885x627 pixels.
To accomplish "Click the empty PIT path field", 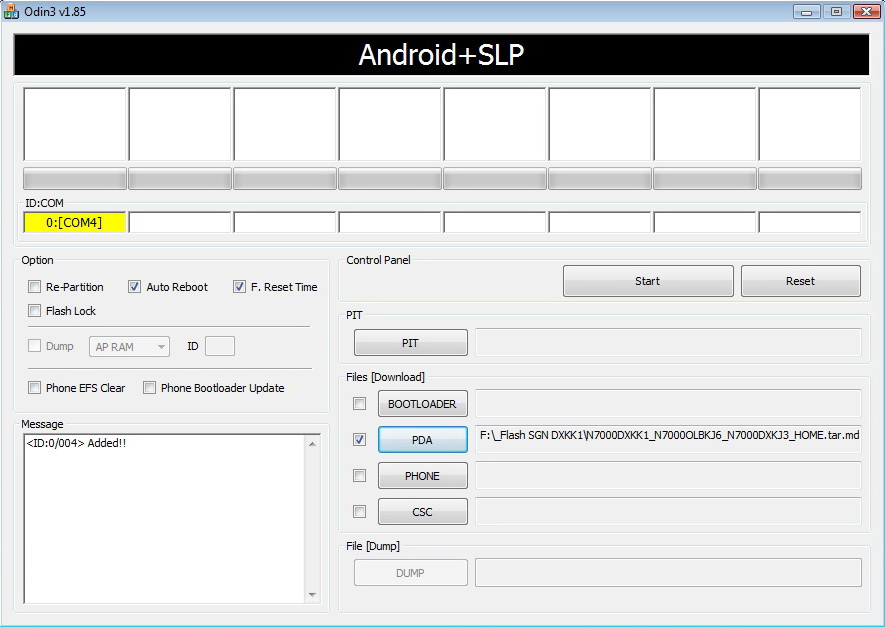I will pos(668,343).
